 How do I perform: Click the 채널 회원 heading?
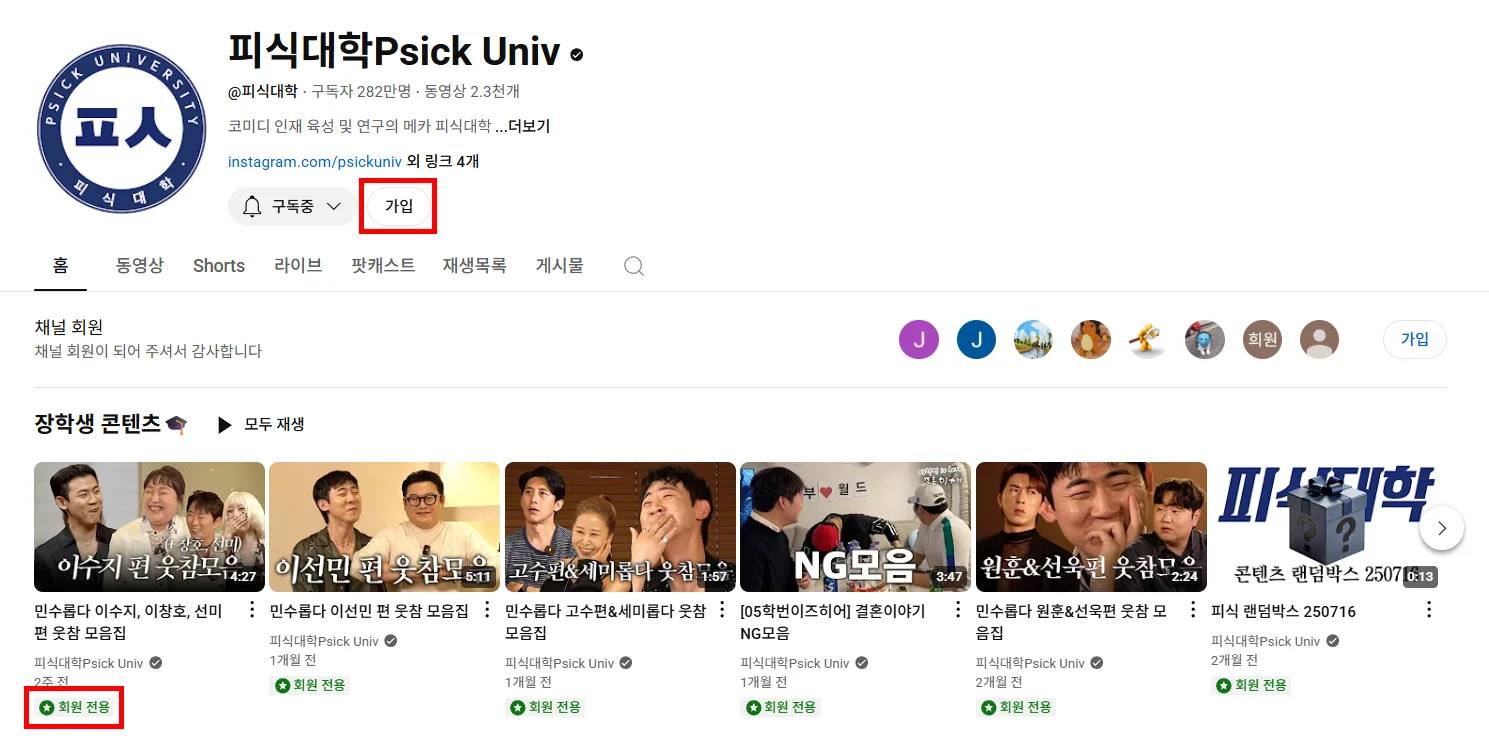pos(69,327)
